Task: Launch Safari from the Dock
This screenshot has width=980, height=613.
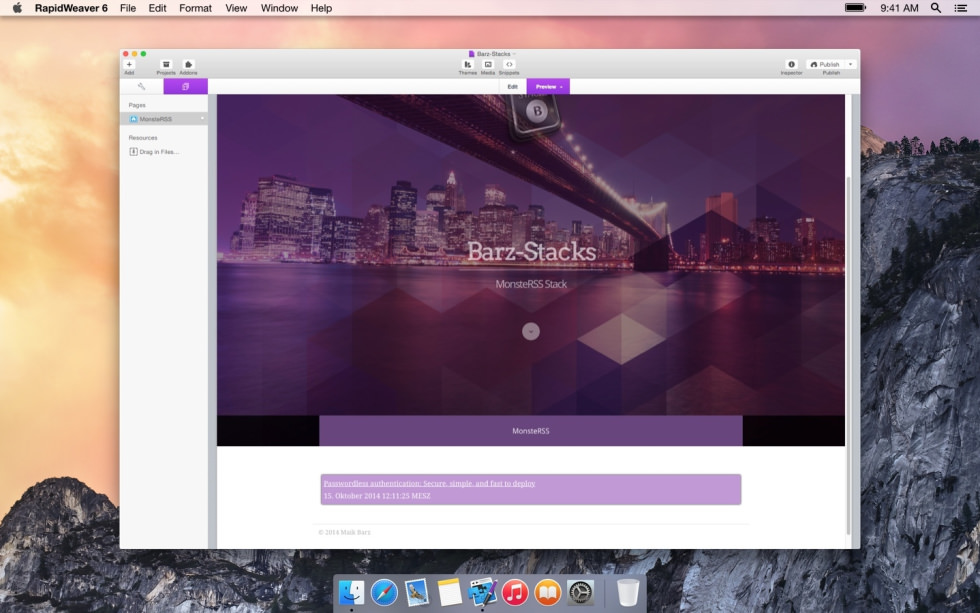Action: pos(384,592)
